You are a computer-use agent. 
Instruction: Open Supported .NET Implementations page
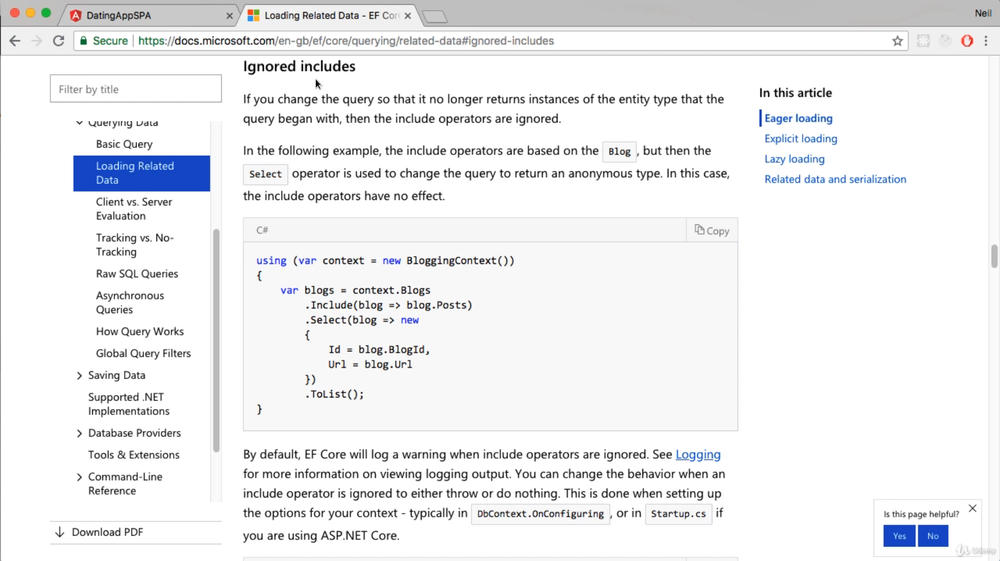point(129,404)
